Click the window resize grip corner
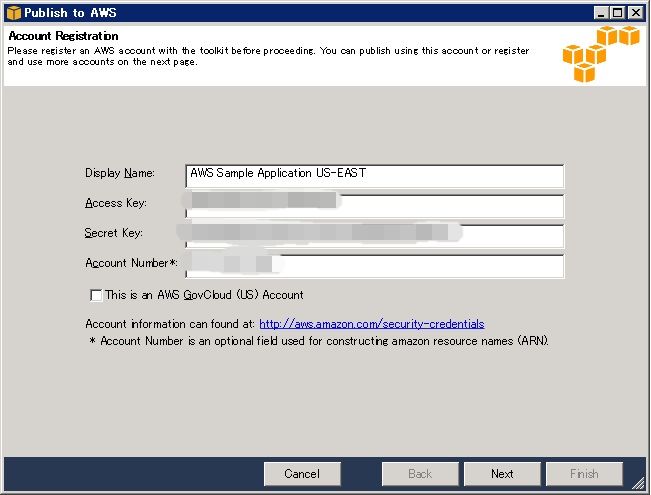 tap(638, 483)
